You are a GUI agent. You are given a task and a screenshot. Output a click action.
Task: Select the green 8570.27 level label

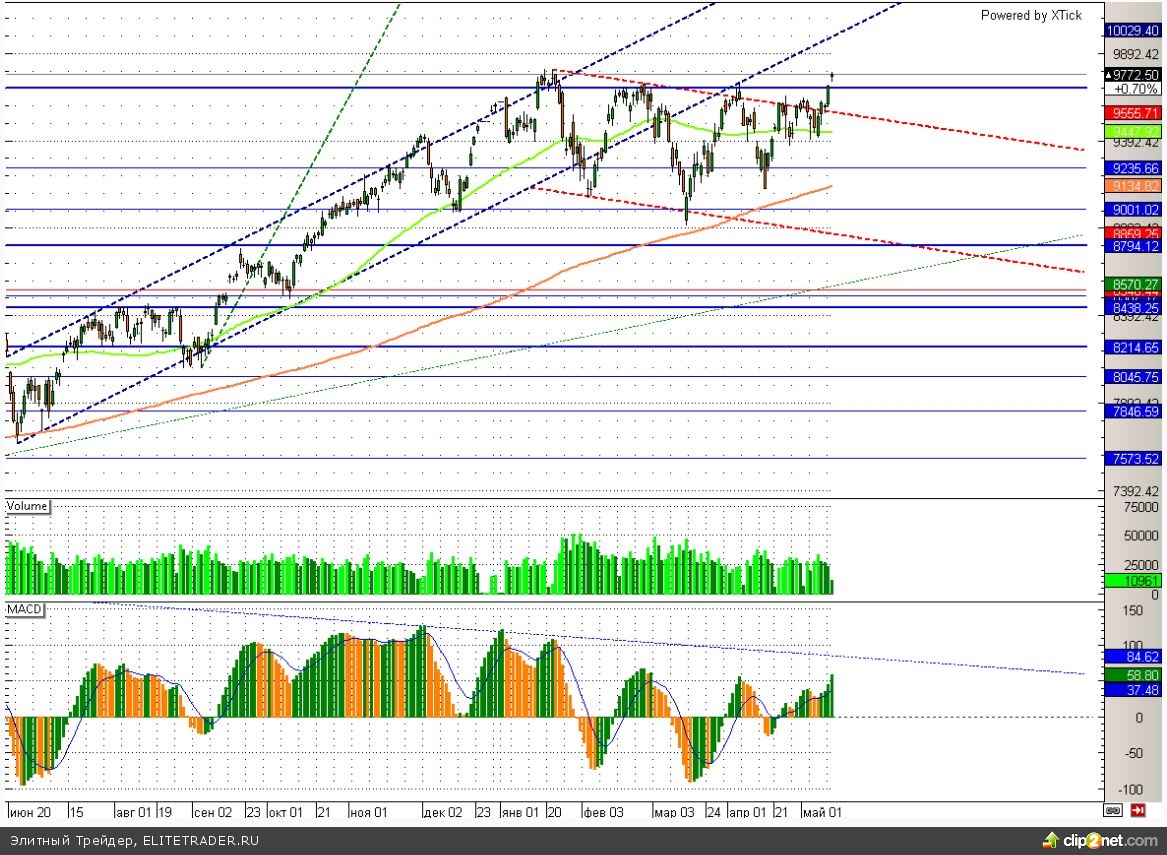tap(1133, 284)
